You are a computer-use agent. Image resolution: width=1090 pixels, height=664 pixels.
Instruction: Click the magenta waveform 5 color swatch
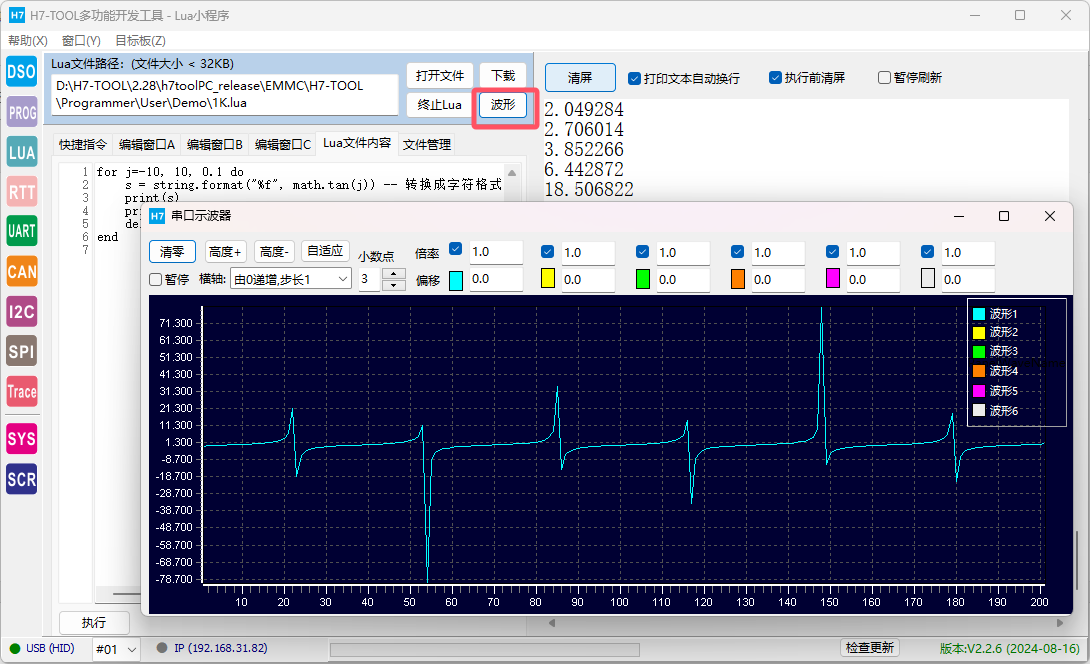[833, 279]
